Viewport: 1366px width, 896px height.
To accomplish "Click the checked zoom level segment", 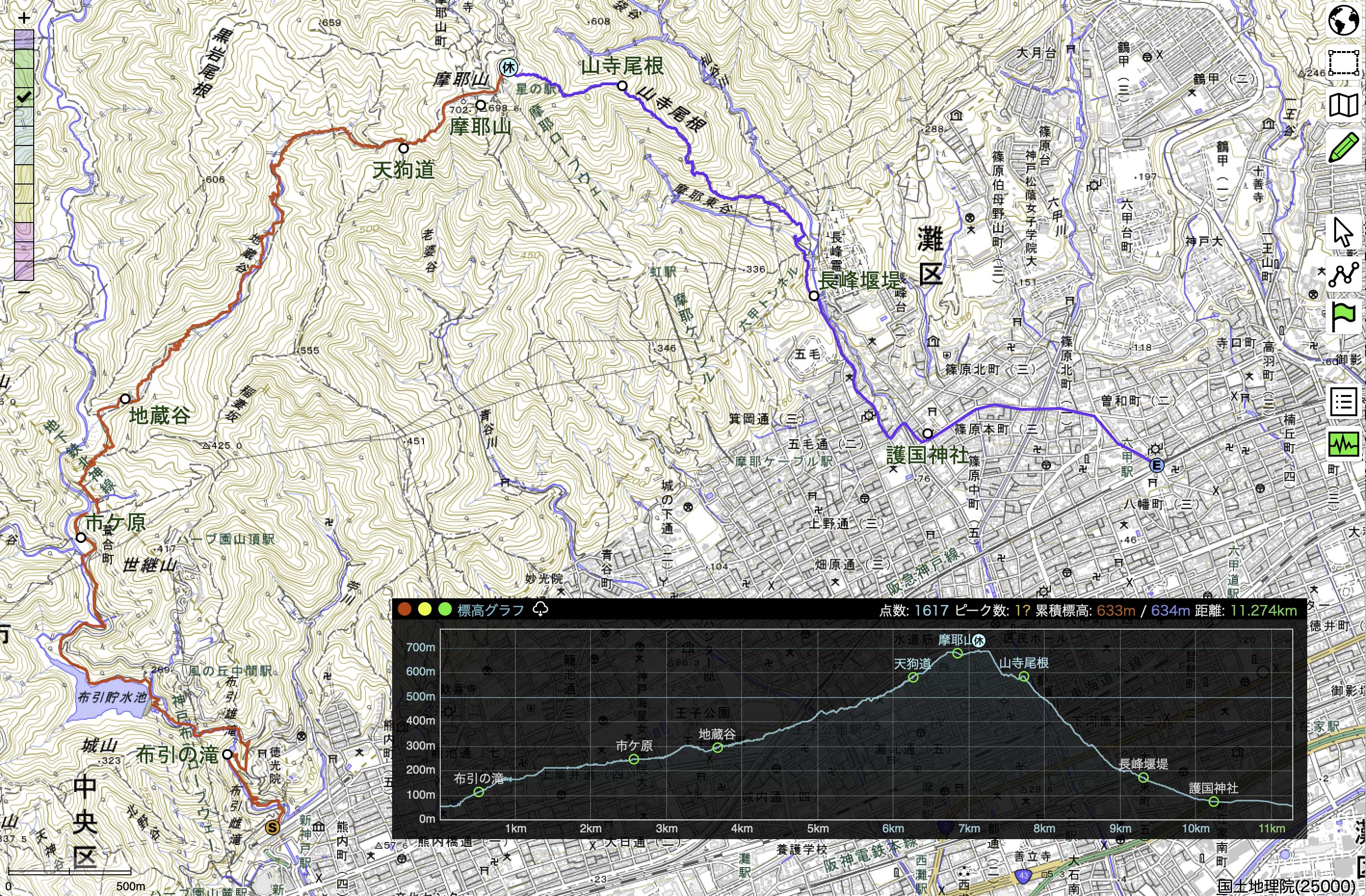I will [24, 98].
